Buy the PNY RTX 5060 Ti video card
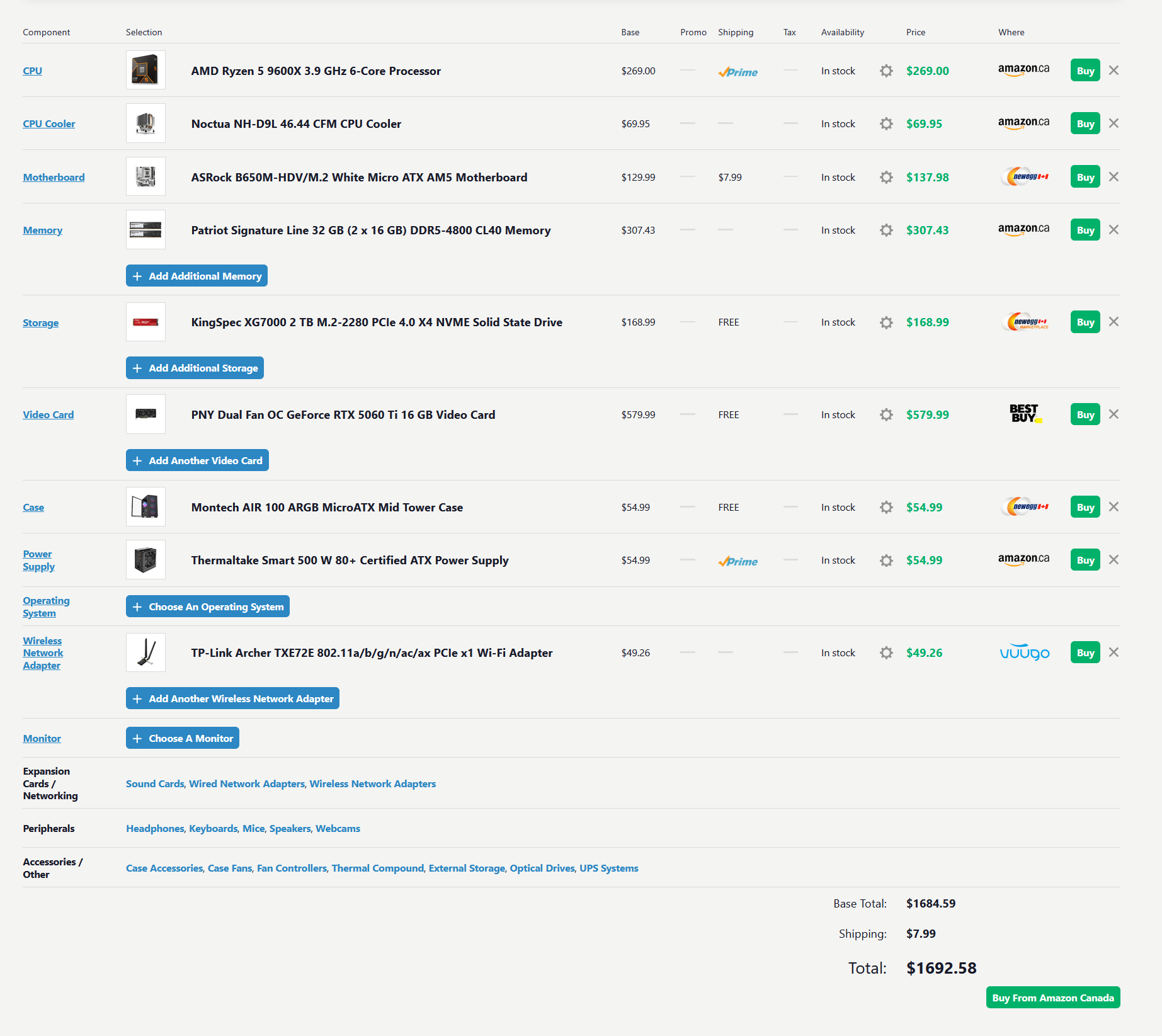1162x1036 pixels. 1085,414
